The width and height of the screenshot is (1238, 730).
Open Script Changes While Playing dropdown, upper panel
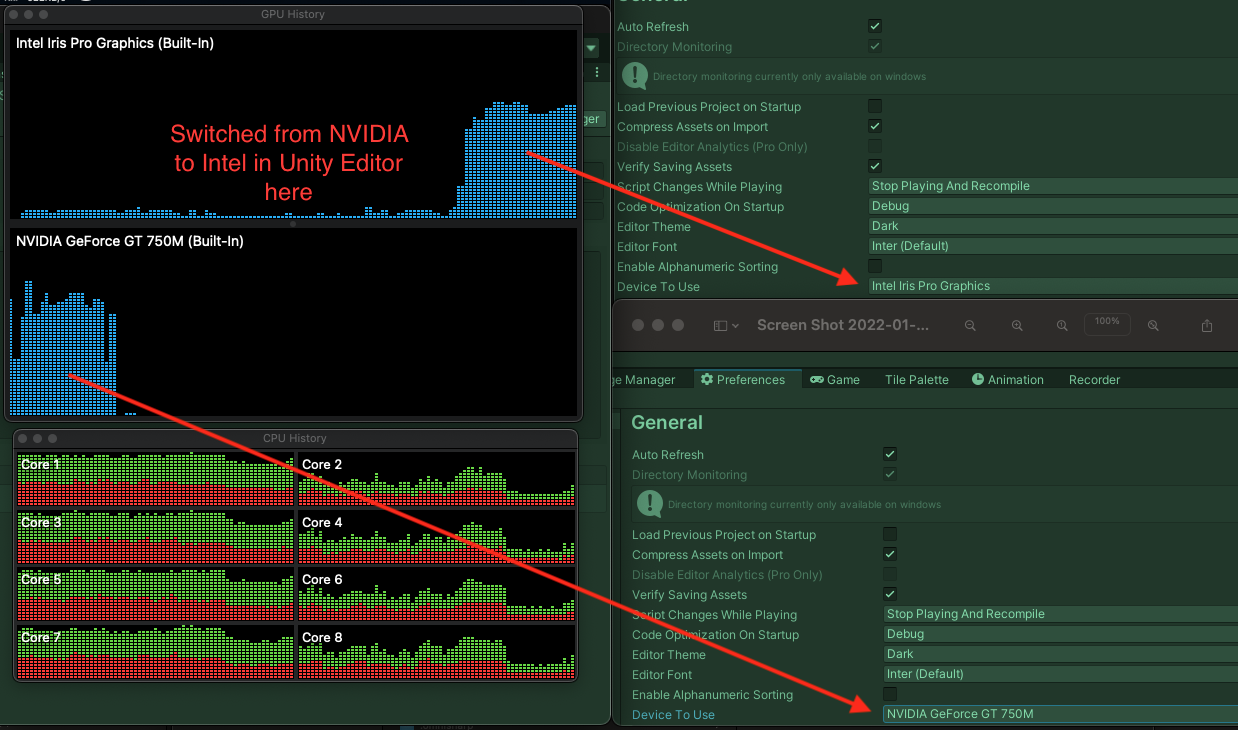(x=1053, y=186)
